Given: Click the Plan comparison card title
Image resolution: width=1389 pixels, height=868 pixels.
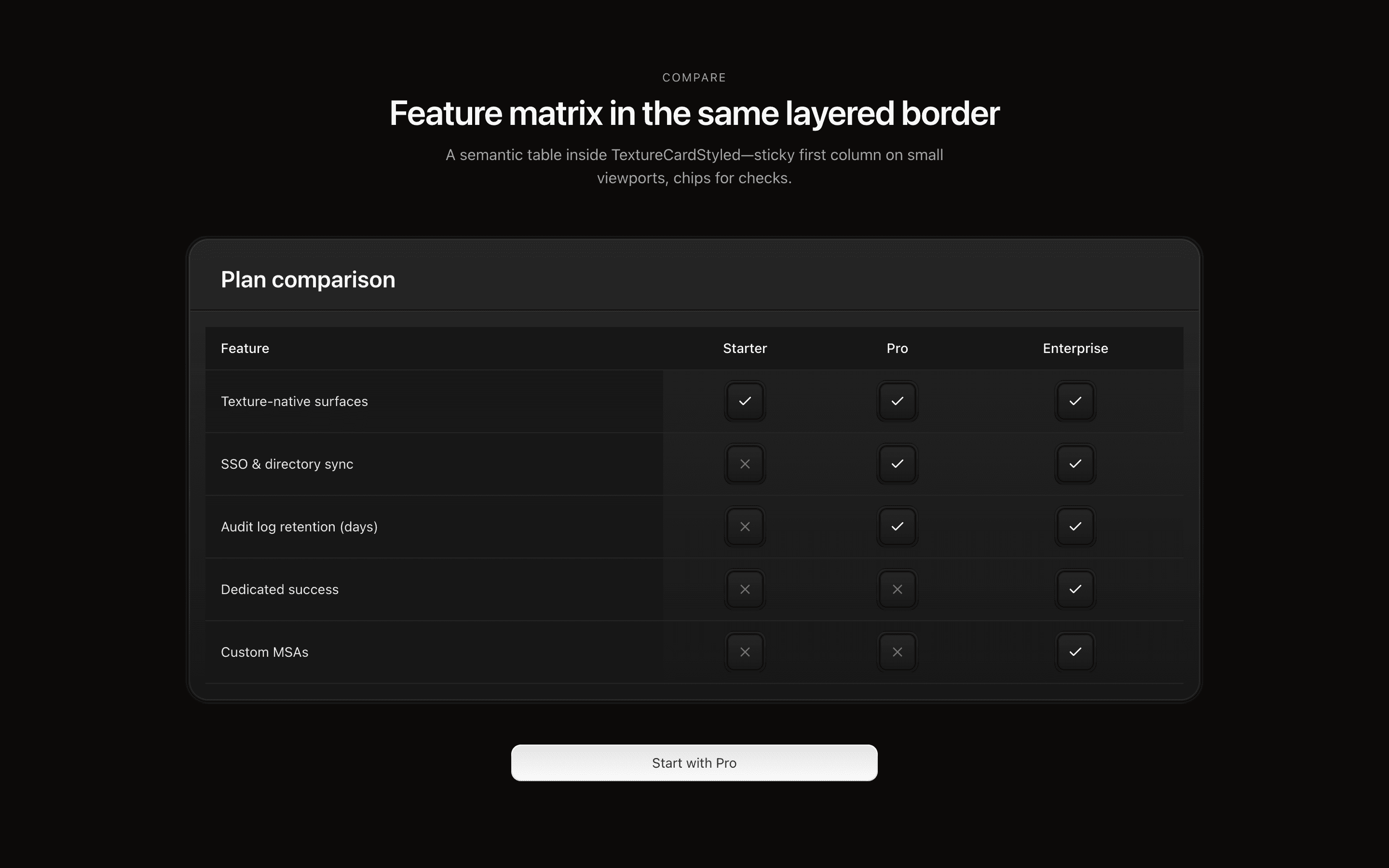Looking at the screenshot, I should click(x=308, y=280).
